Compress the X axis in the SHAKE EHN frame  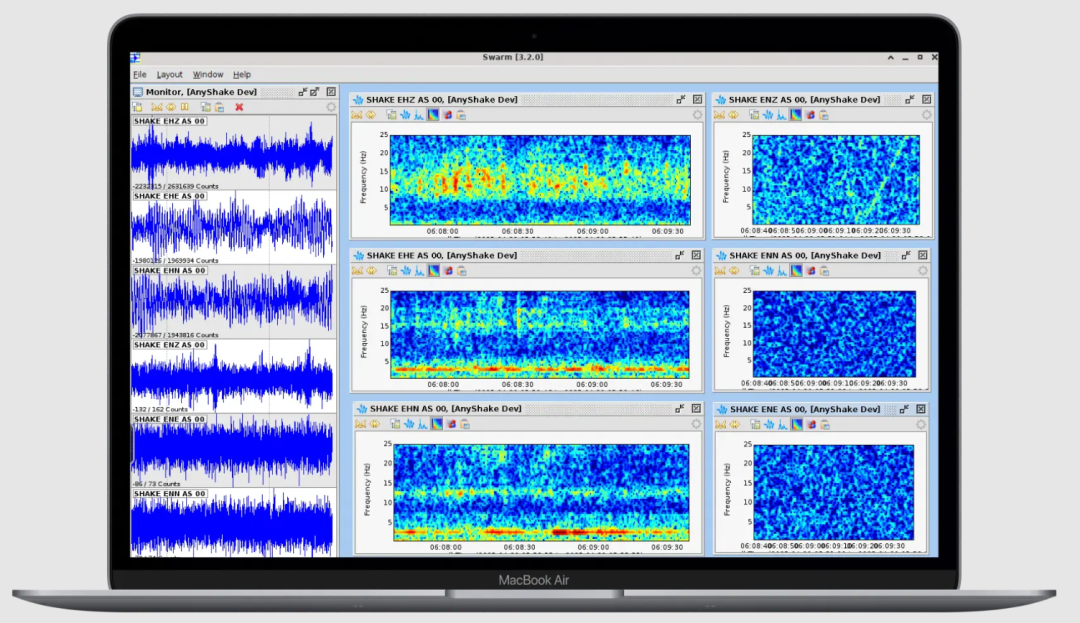pyautogui.click(x=360, y=424)
